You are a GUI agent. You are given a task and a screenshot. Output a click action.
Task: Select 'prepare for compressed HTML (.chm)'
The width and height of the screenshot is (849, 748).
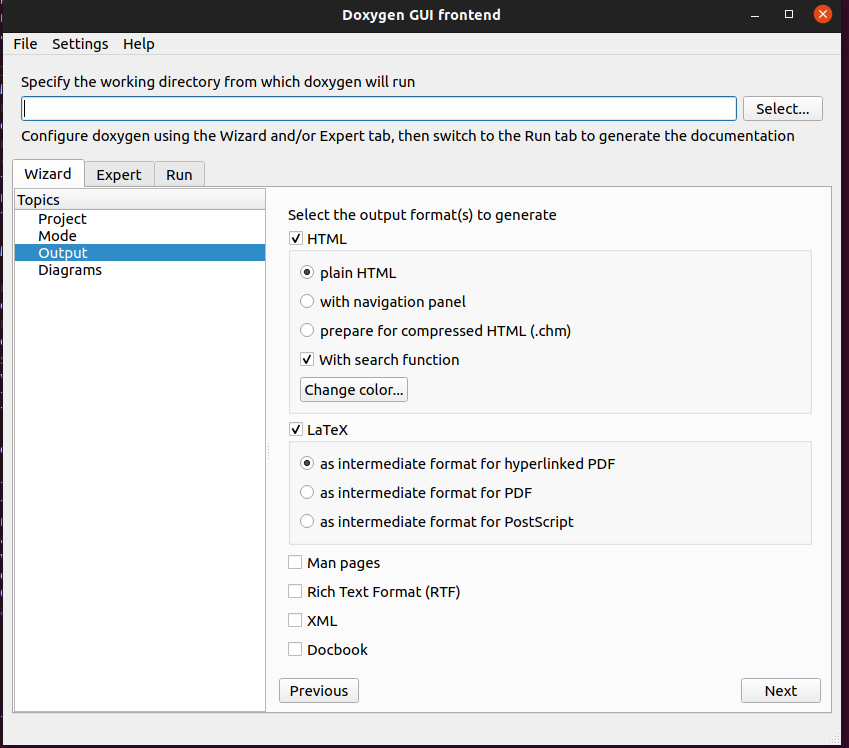click(x=307, y=330)
